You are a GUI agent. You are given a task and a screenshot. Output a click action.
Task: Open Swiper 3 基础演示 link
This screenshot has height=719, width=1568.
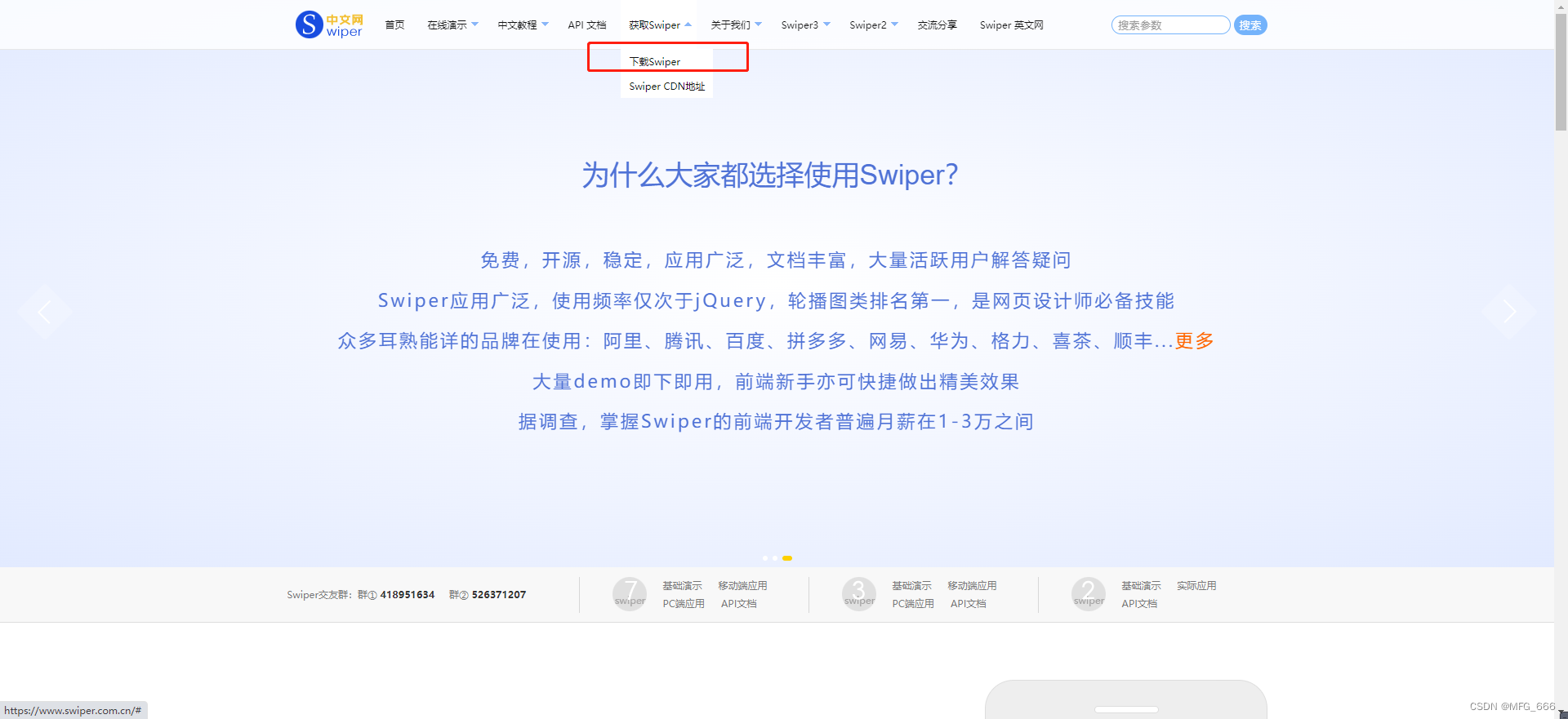click(x=911, y=586)
